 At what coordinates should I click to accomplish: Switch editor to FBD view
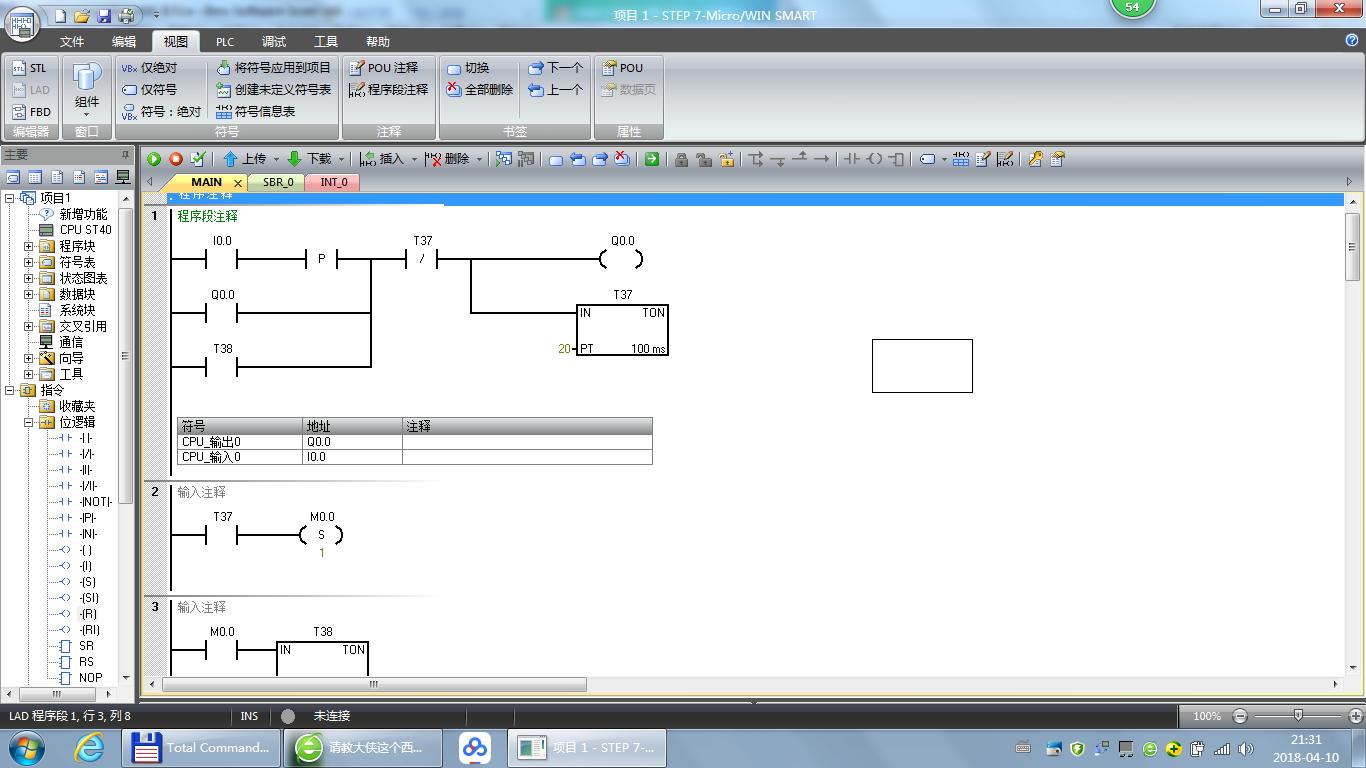(29, 112)
